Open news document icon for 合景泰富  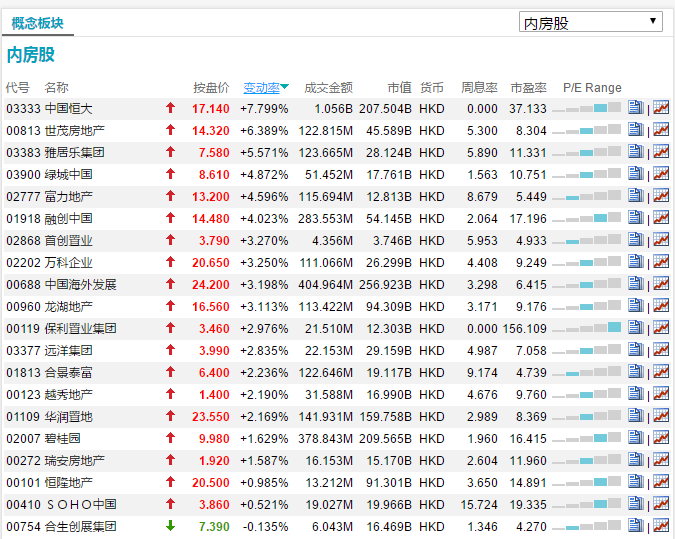(636, 372)
